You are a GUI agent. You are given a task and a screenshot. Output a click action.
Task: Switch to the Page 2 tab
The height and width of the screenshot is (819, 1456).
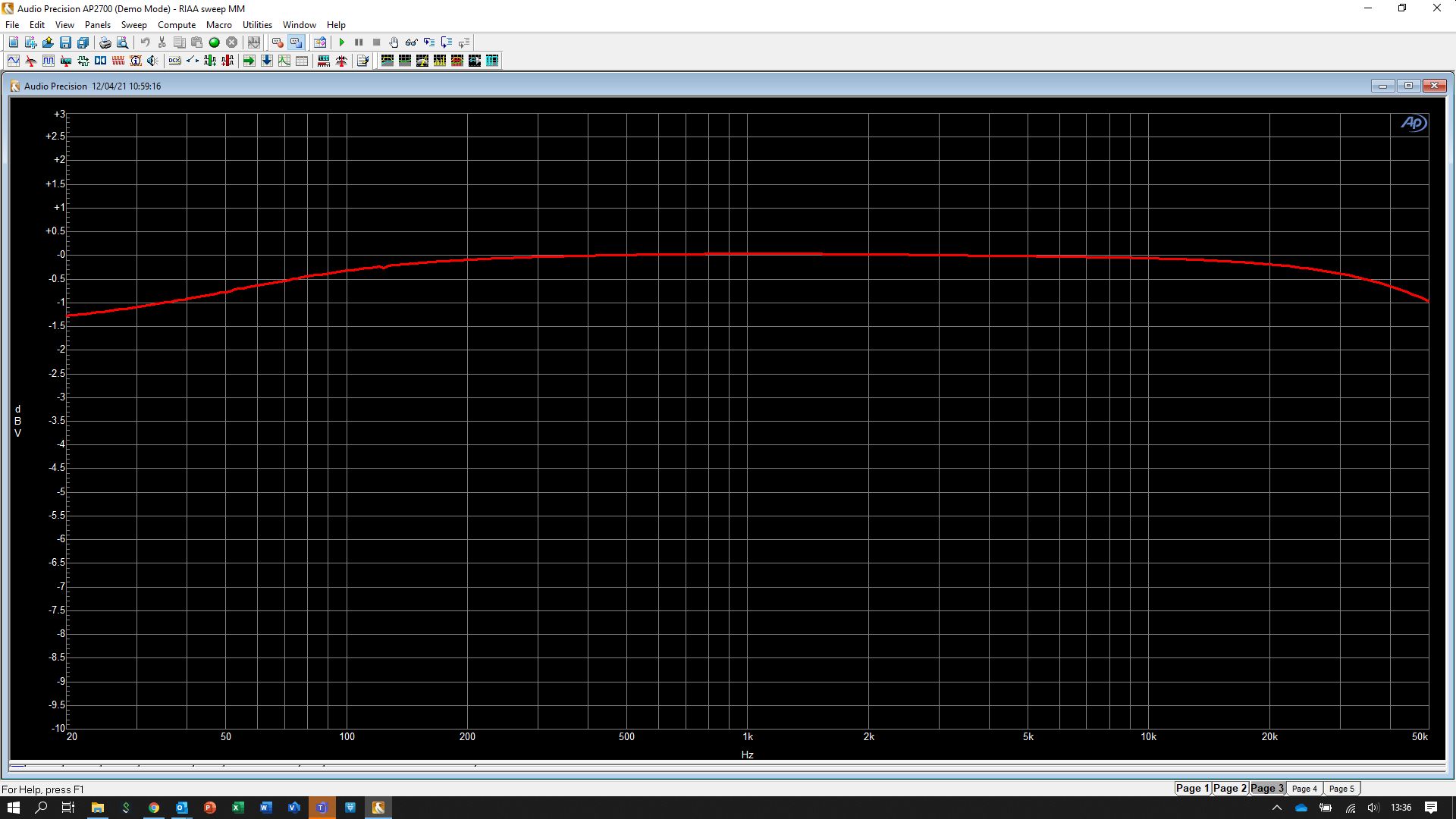pyautogui.click(x=1229, y=789)
